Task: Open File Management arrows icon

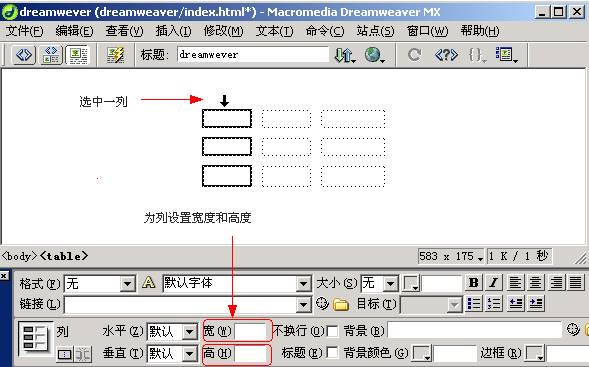Action: [344, 55]
